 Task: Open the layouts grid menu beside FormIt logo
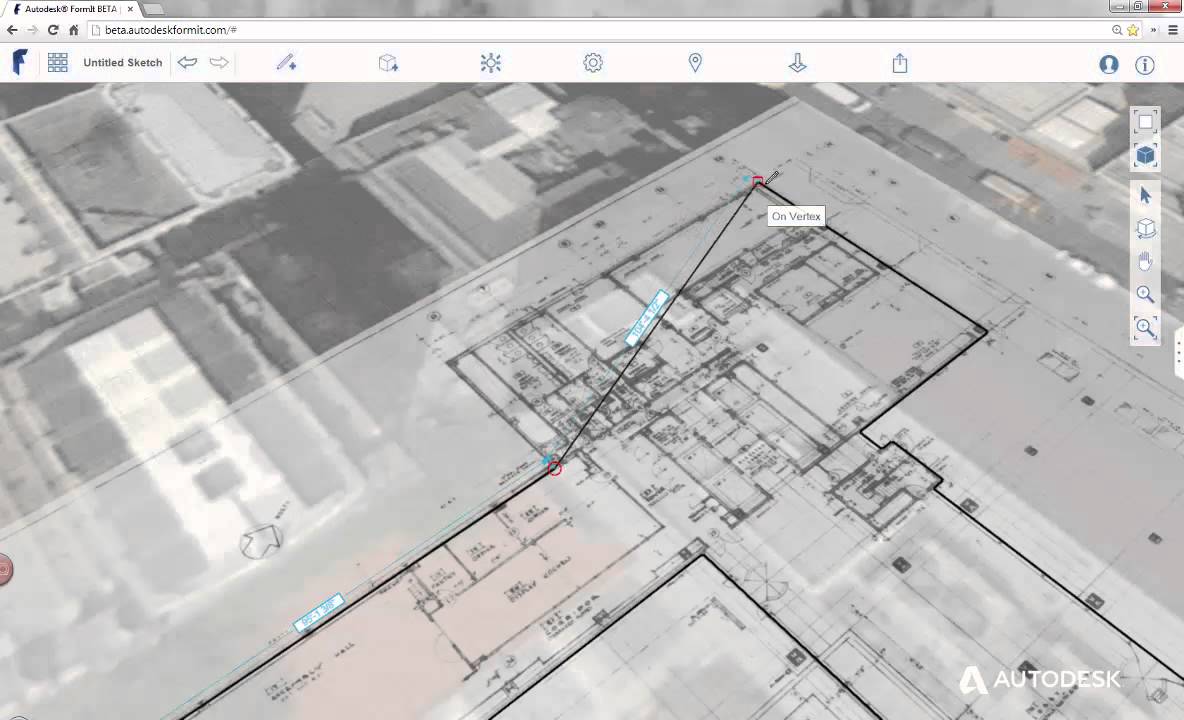pyautogui.click(x=57, y=62)
